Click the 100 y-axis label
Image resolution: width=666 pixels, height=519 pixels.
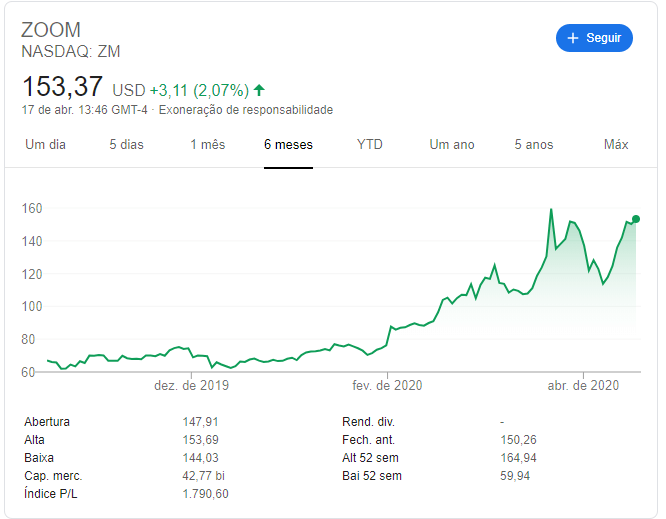[x=32, y=307]
